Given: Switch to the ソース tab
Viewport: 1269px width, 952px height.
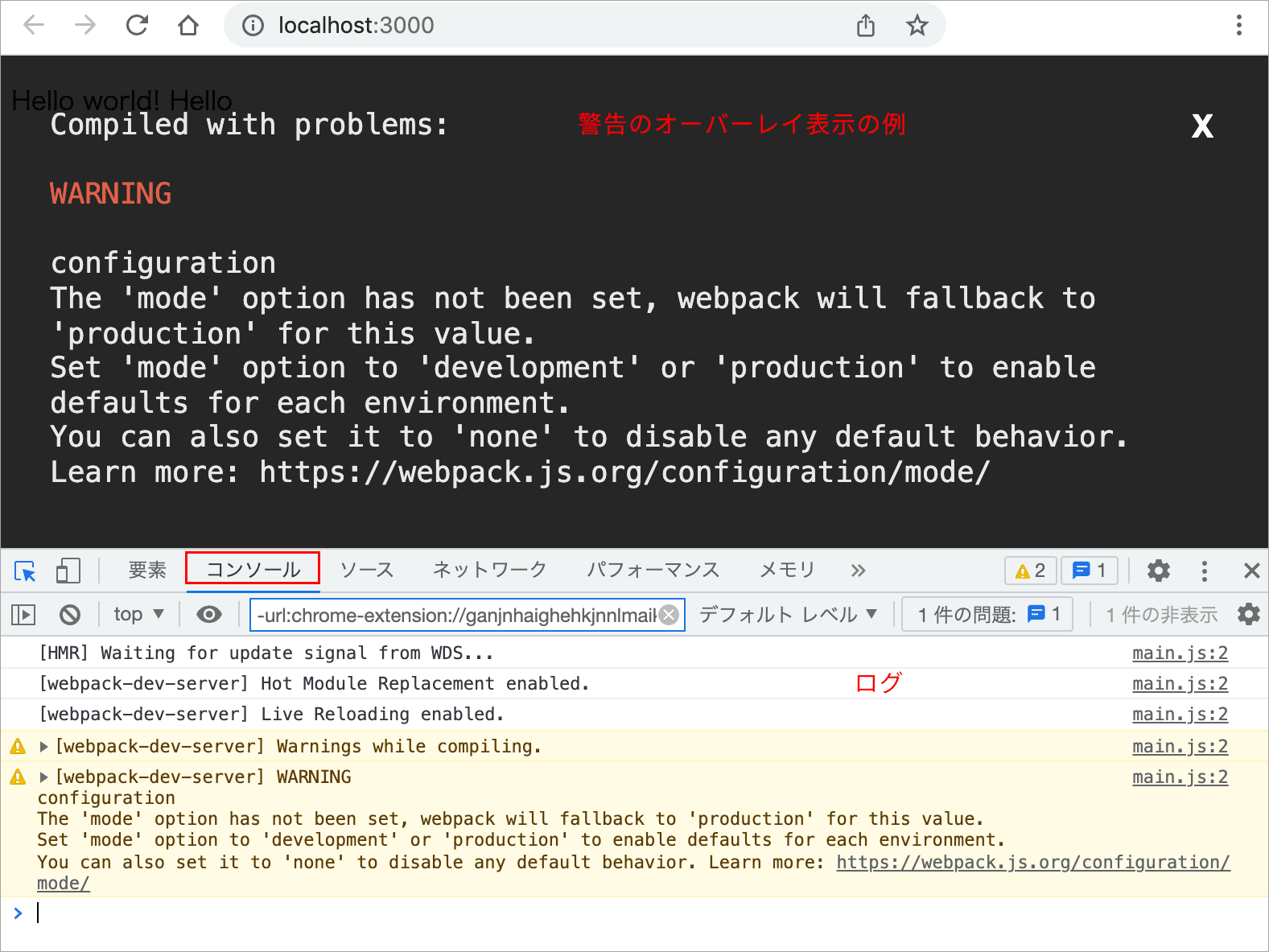Looking at the screenshot, I should tap(367, 570).
